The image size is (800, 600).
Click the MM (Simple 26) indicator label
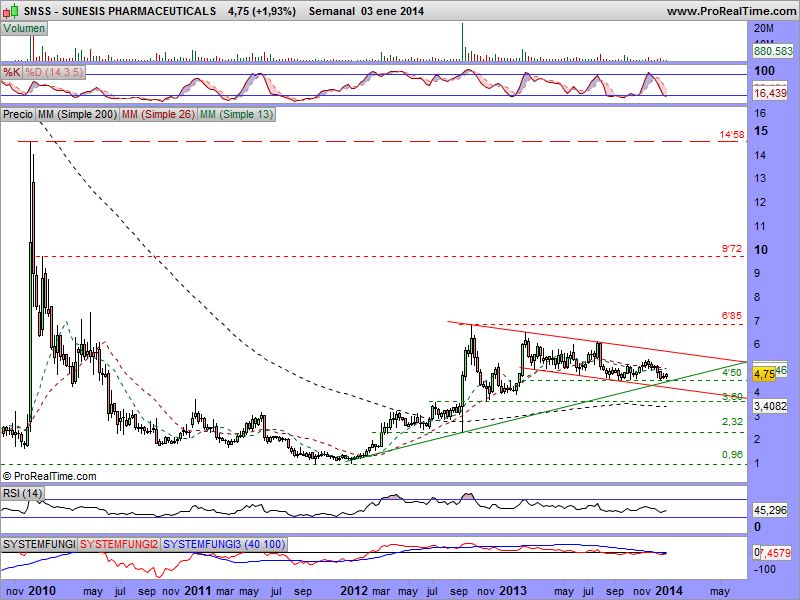coord(158,114)
